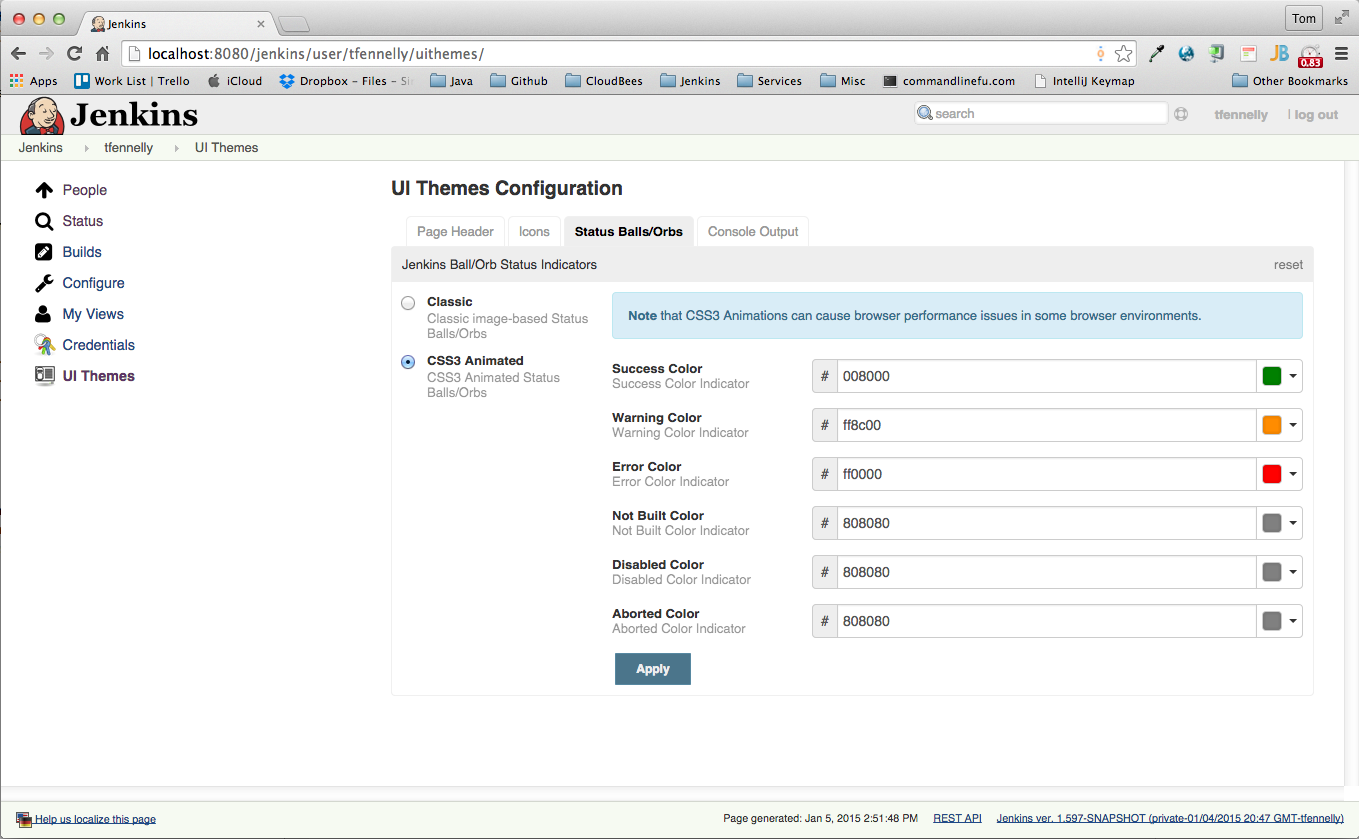Click the Credentials keys icon
Image resolution: width=1359 pixels, height=839 pixels.
click(x=44, y=345)
